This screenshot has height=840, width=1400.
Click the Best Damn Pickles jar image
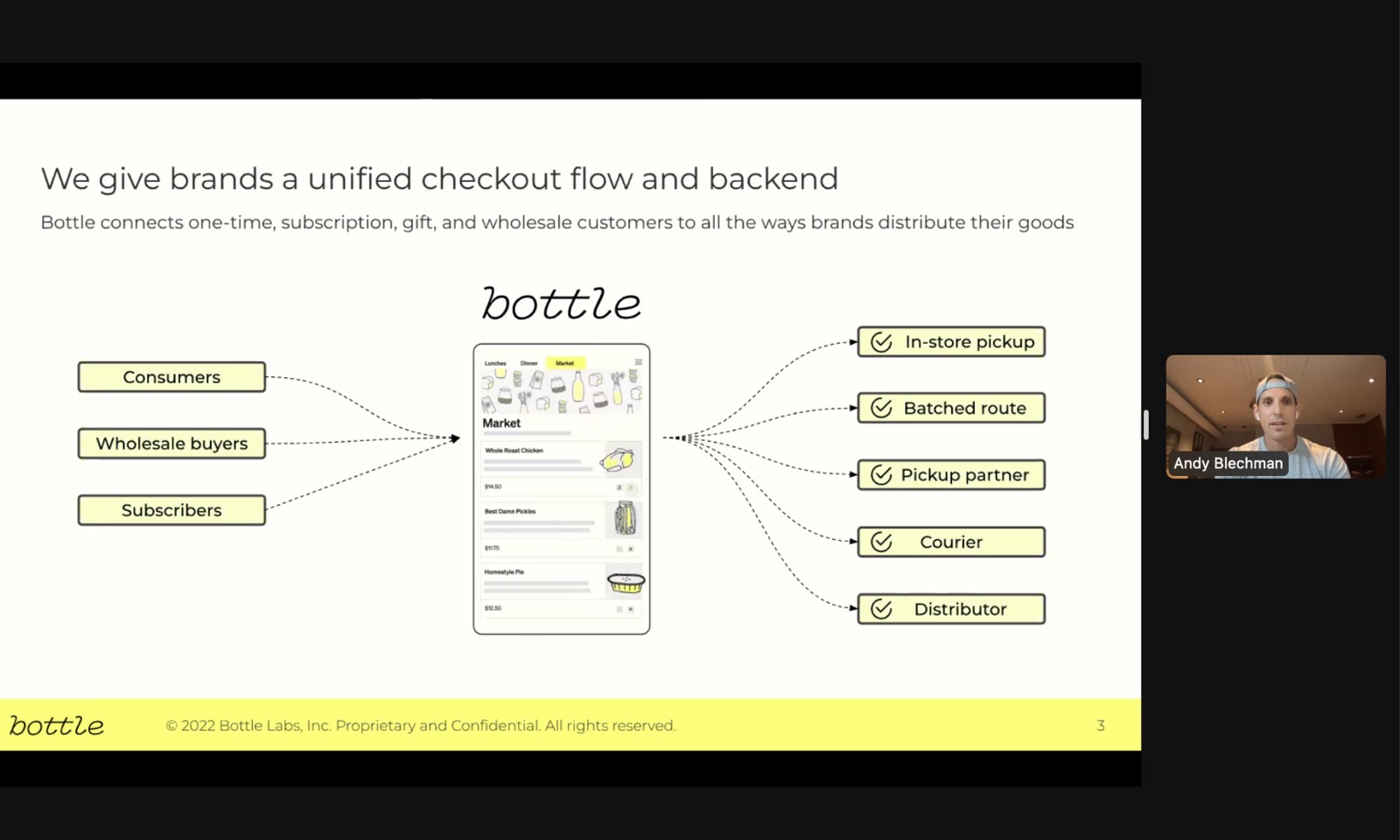pyautogui.click(x=624, y=519)
